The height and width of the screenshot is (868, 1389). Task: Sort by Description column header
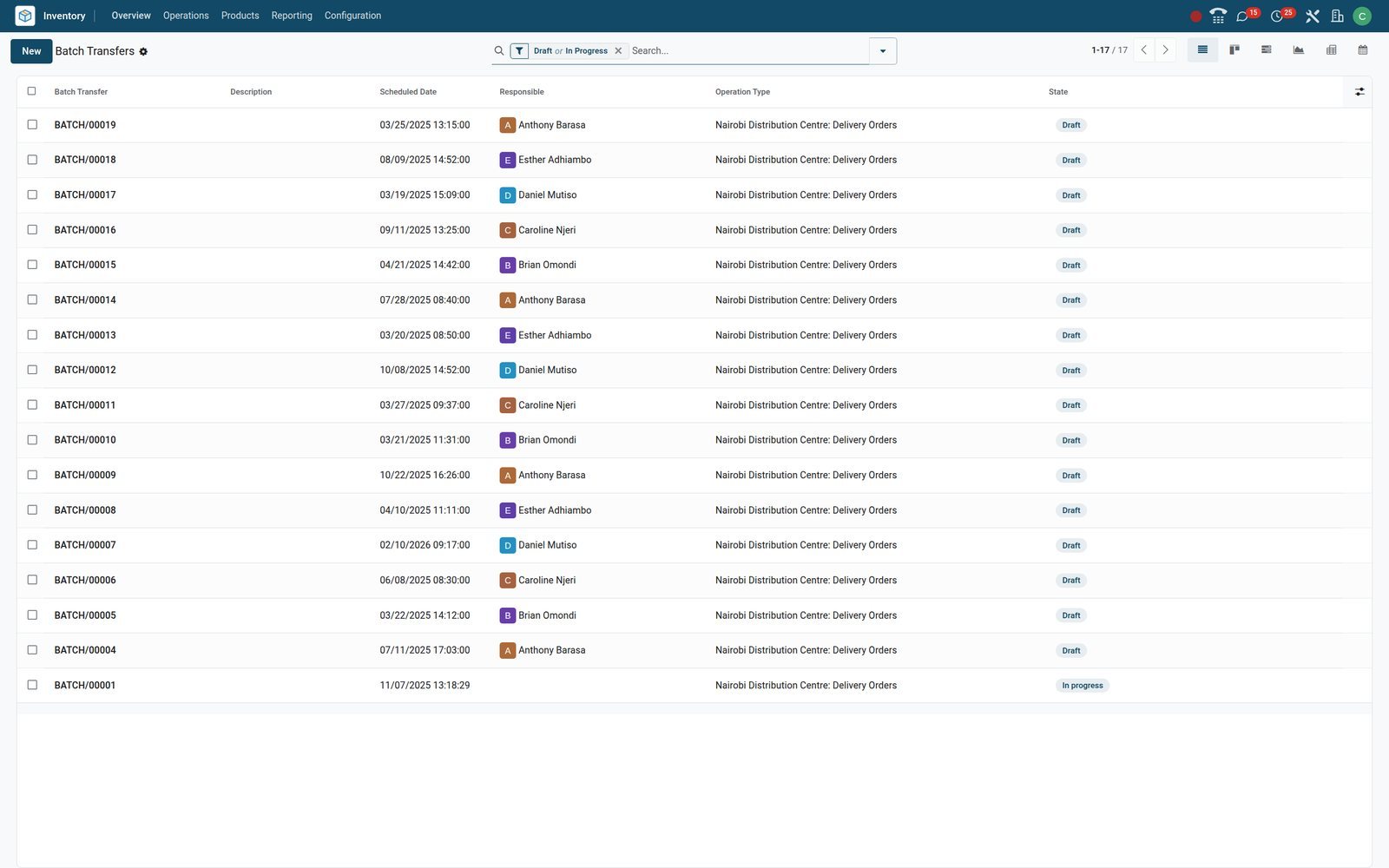click(251, 92)
